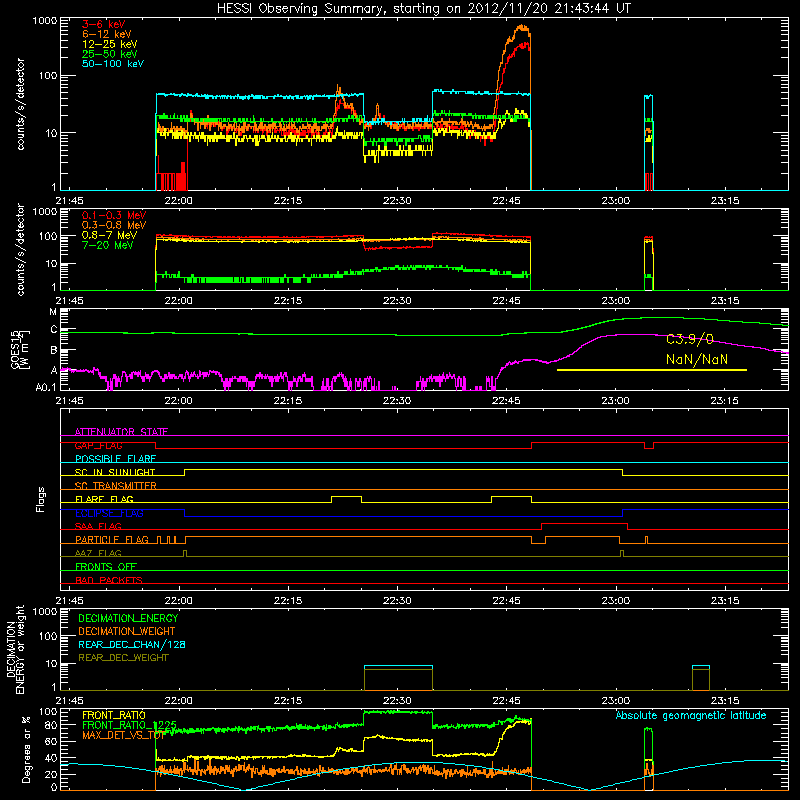The image size is (800, 800).
Task: Click the raised SAA_FLAG interval
Action: [584, 526]
